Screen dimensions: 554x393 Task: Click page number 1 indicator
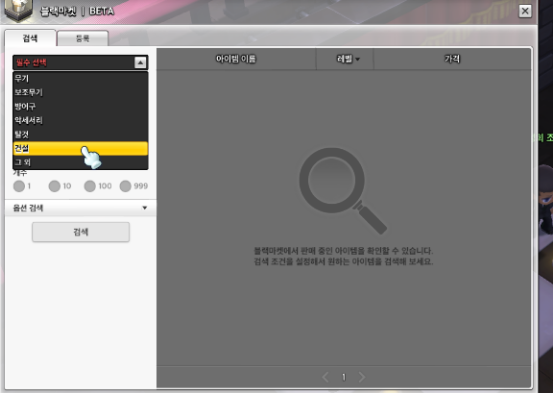(x=343, y=377)
